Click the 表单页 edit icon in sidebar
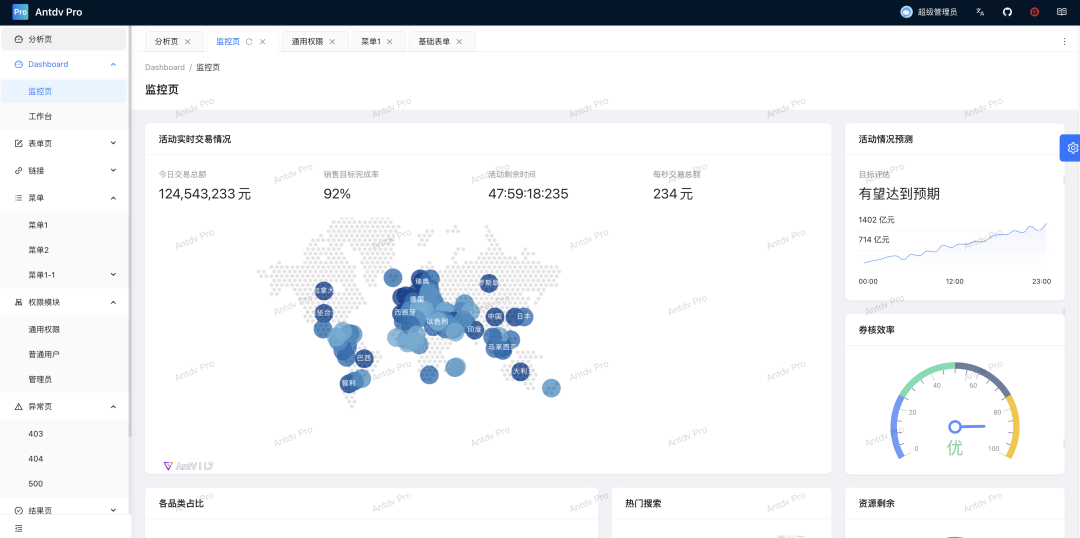This screenshot has height=538, width=1080. [x=19, y=143]
